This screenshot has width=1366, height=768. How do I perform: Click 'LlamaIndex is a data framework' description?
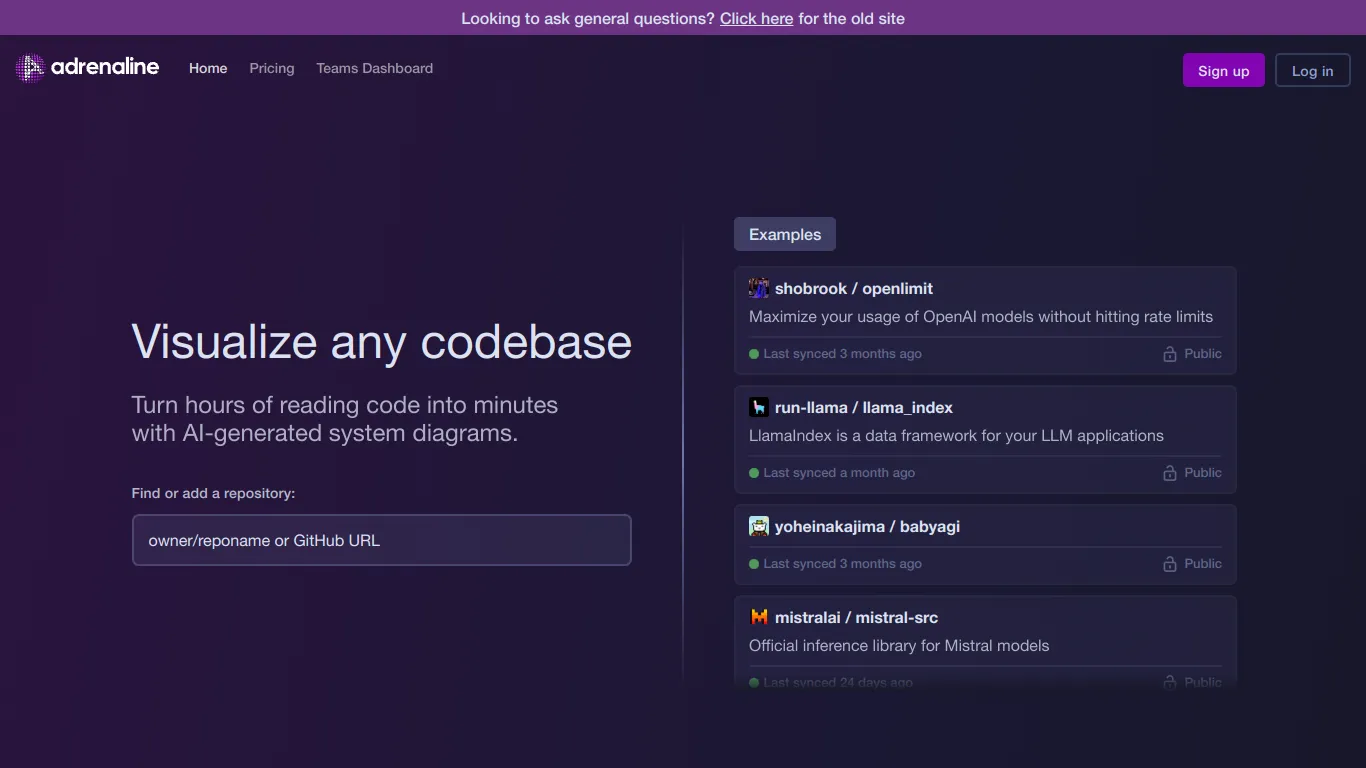tap(956, 435)
